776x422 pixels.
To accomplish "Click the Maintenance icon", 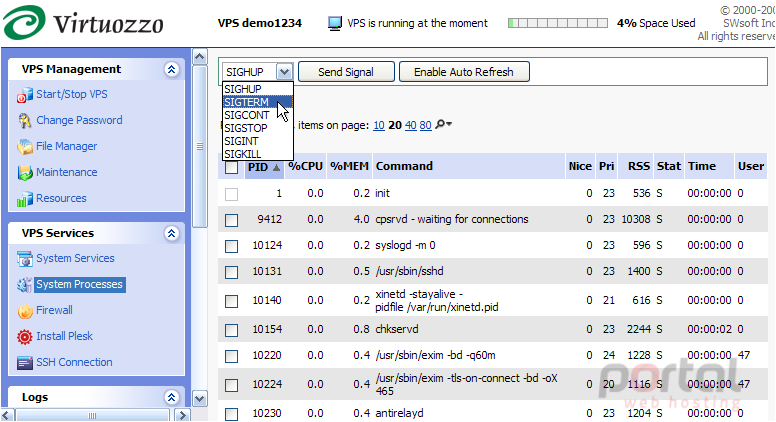I will (25, 173).
